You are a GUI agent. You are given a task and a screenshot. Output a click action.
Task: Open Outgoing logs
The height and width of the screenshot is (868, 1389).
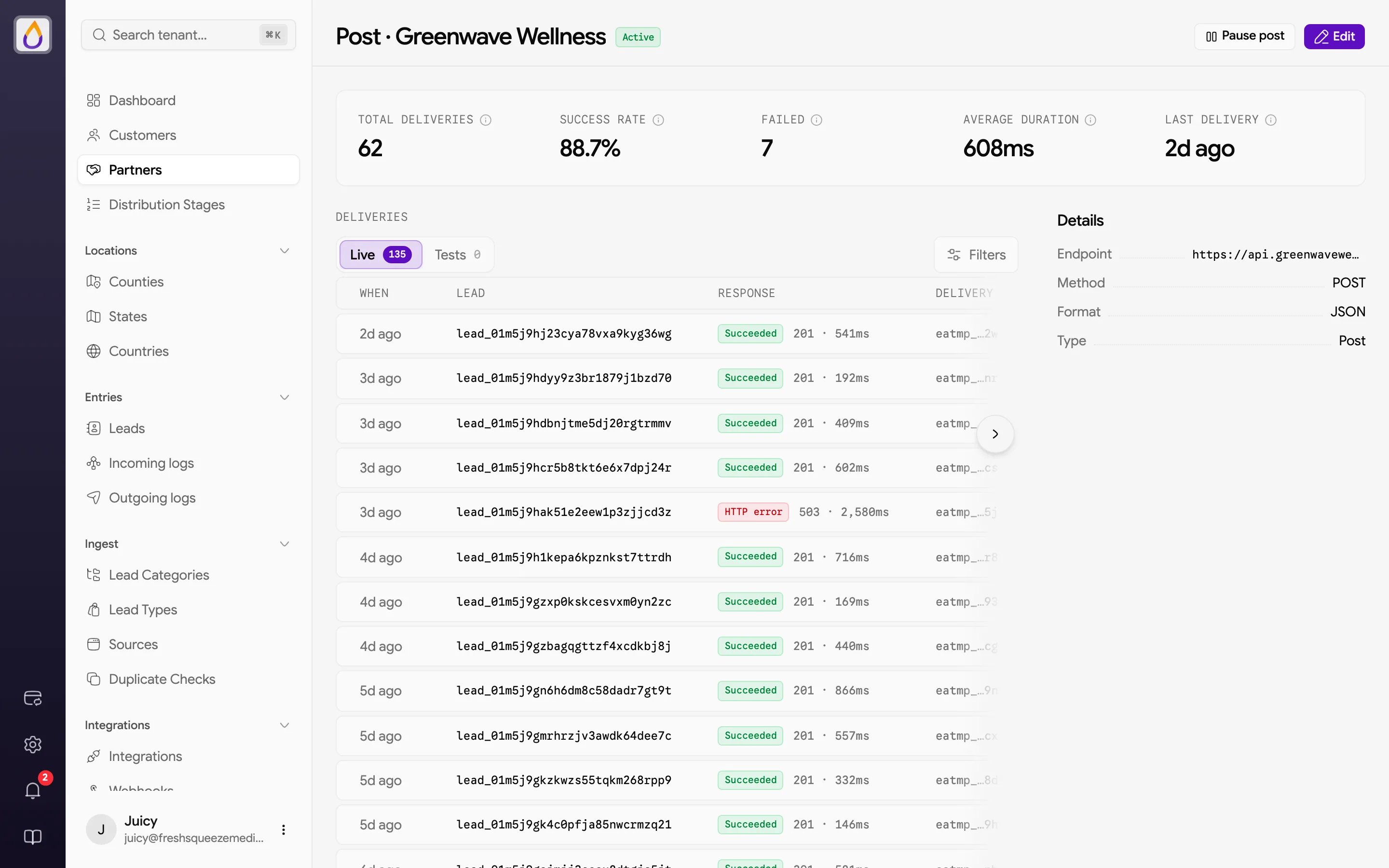pos(188,498)
